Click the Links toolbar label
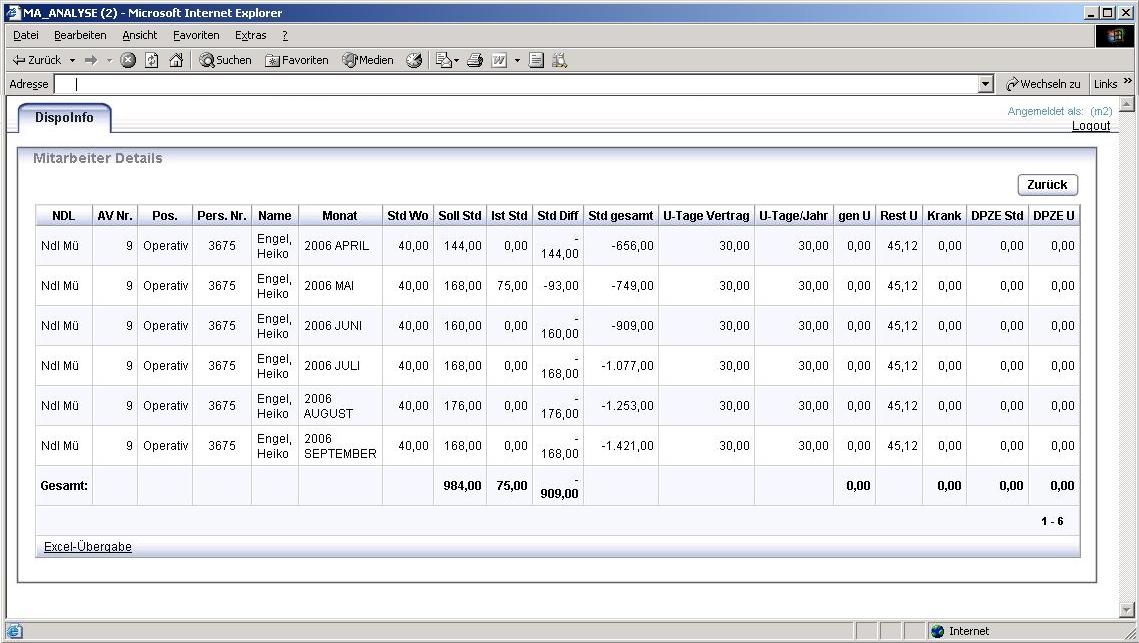 (x=1106, y=84)
